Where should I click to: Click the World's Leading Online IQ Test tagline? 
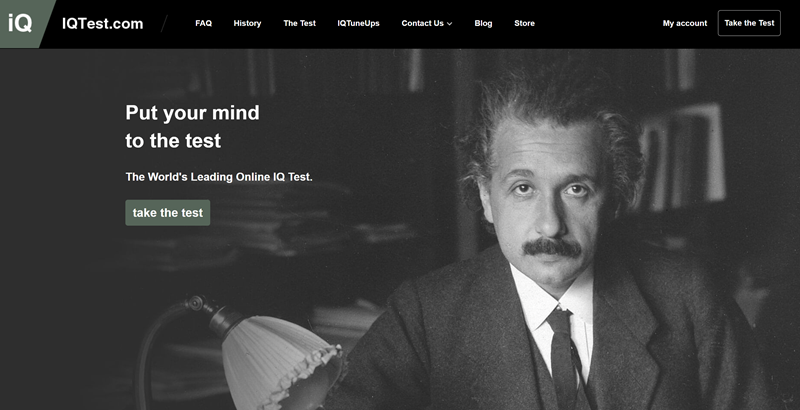(219, 177)
